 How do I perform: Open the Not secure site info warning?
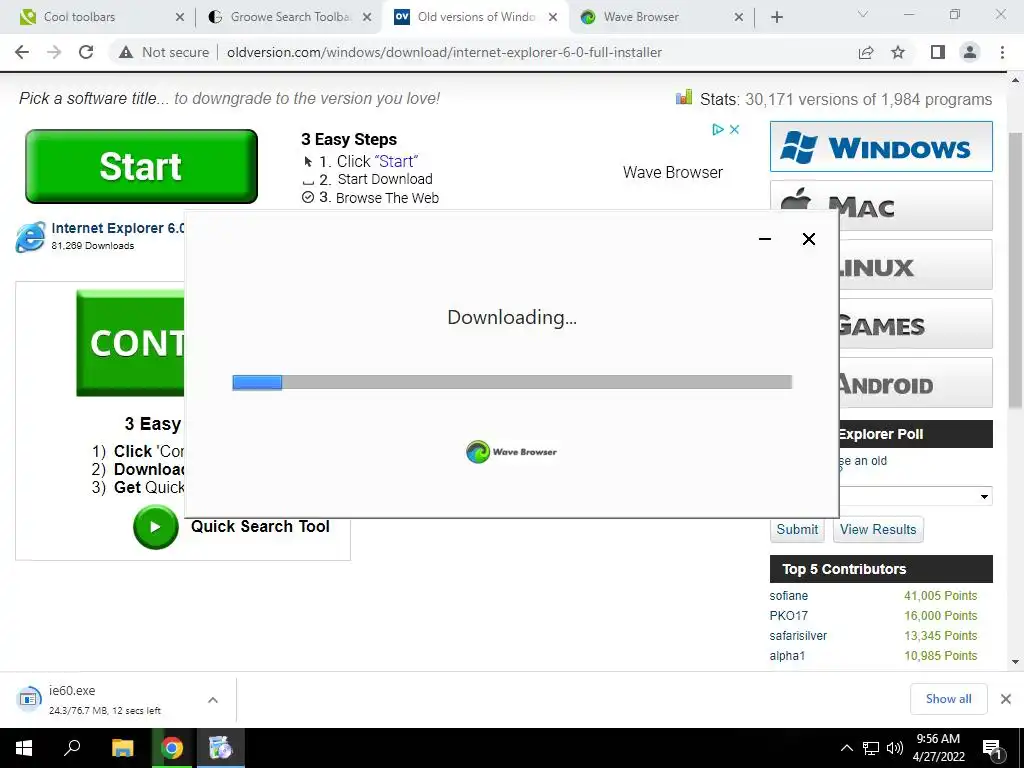(x=164, y=52)
